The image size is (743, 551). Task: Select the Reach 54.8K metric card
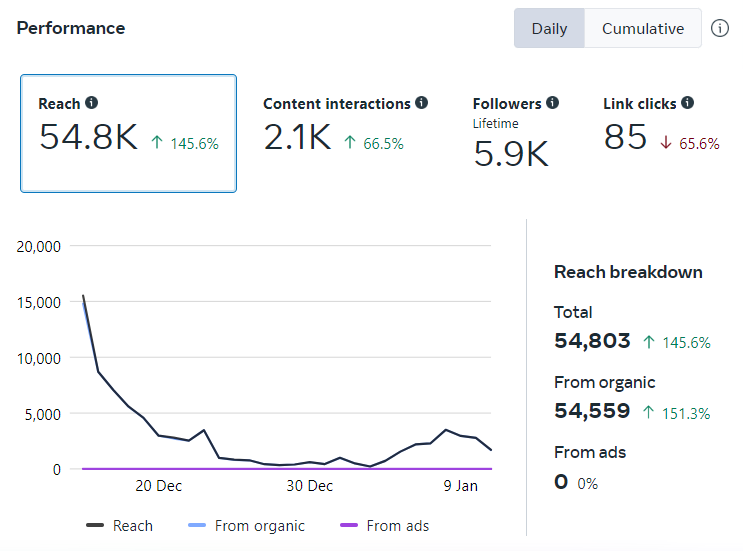tap(128, 133)
